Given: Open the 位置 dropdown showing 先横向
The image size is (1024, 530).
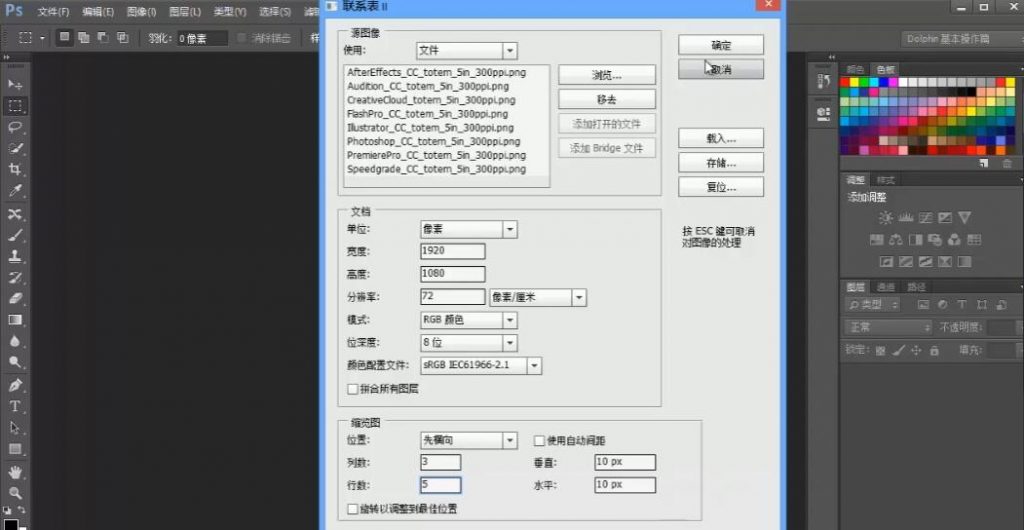Looking at the screenshot, I should coord(468,441).
